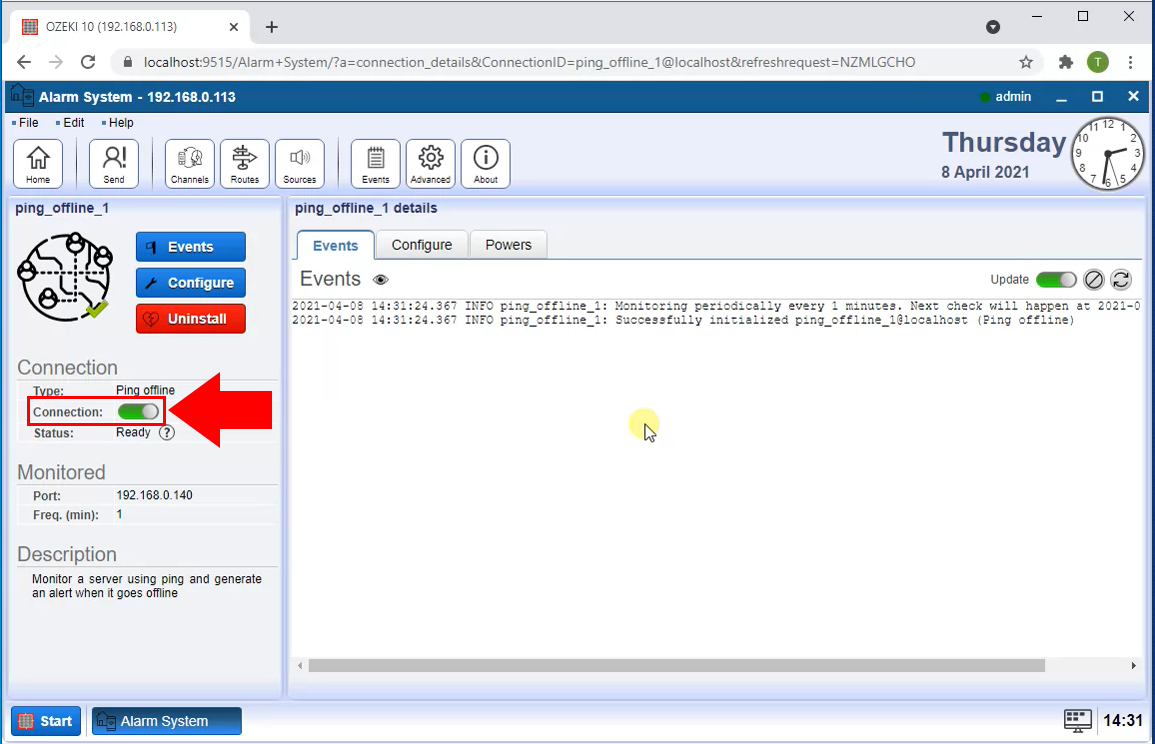The width and height of the screenshot is (1155, 744).
Task: Click the eye icon beside Events heading
Action: tap(381, 280)
